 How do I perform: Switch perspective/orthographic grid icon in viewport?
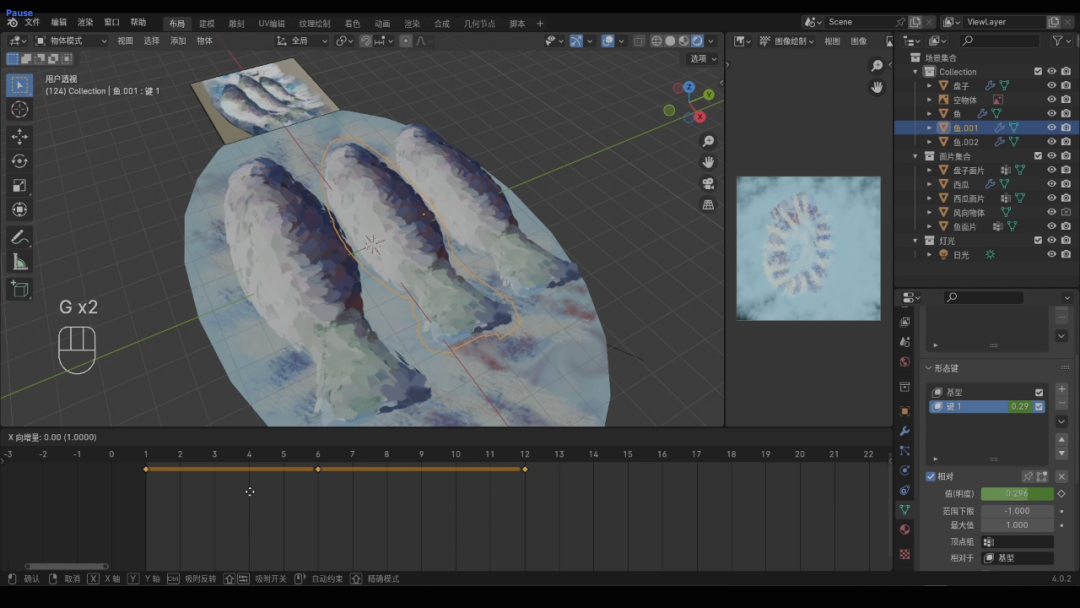708,205
